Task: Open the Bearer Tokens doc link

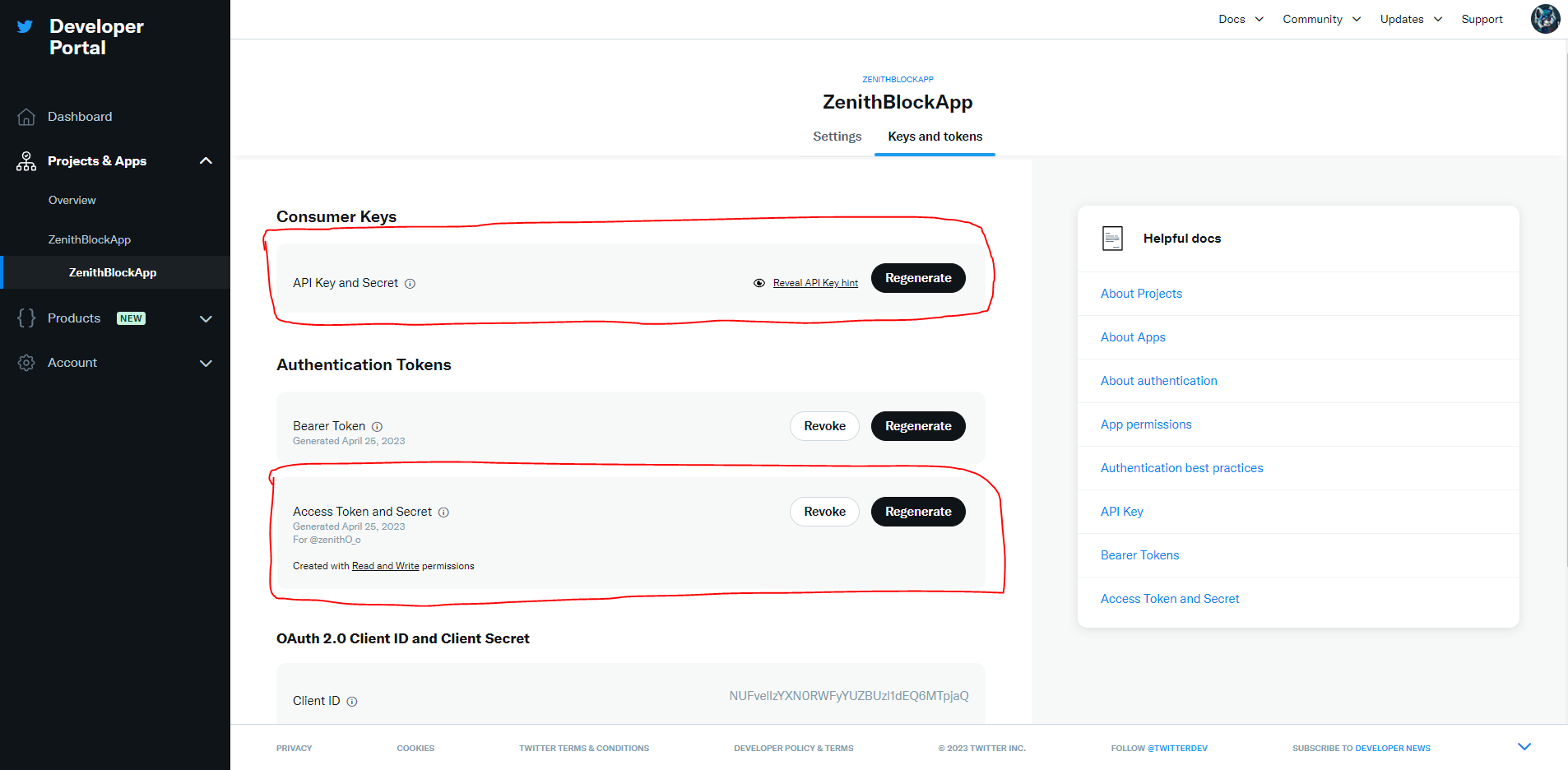Action: pos(1140,555)
